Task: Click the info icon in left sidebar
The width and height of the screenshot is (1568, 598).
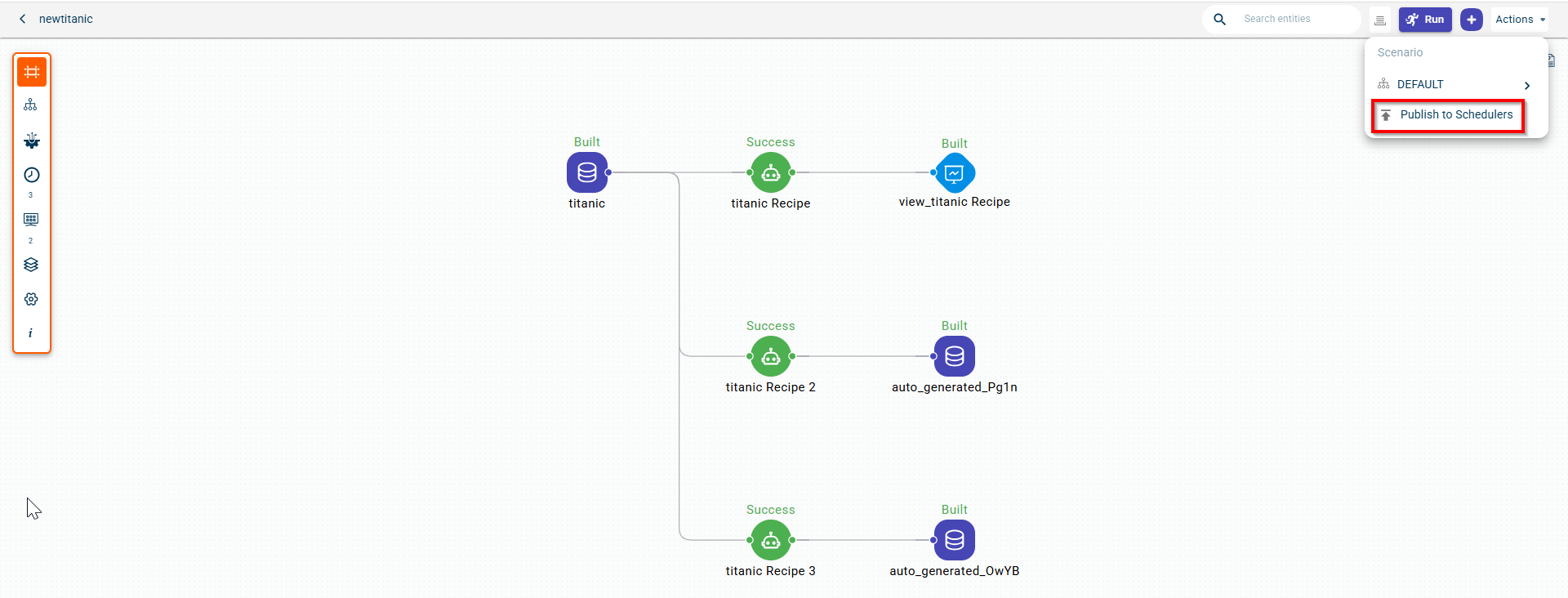Action: point(31,333)
